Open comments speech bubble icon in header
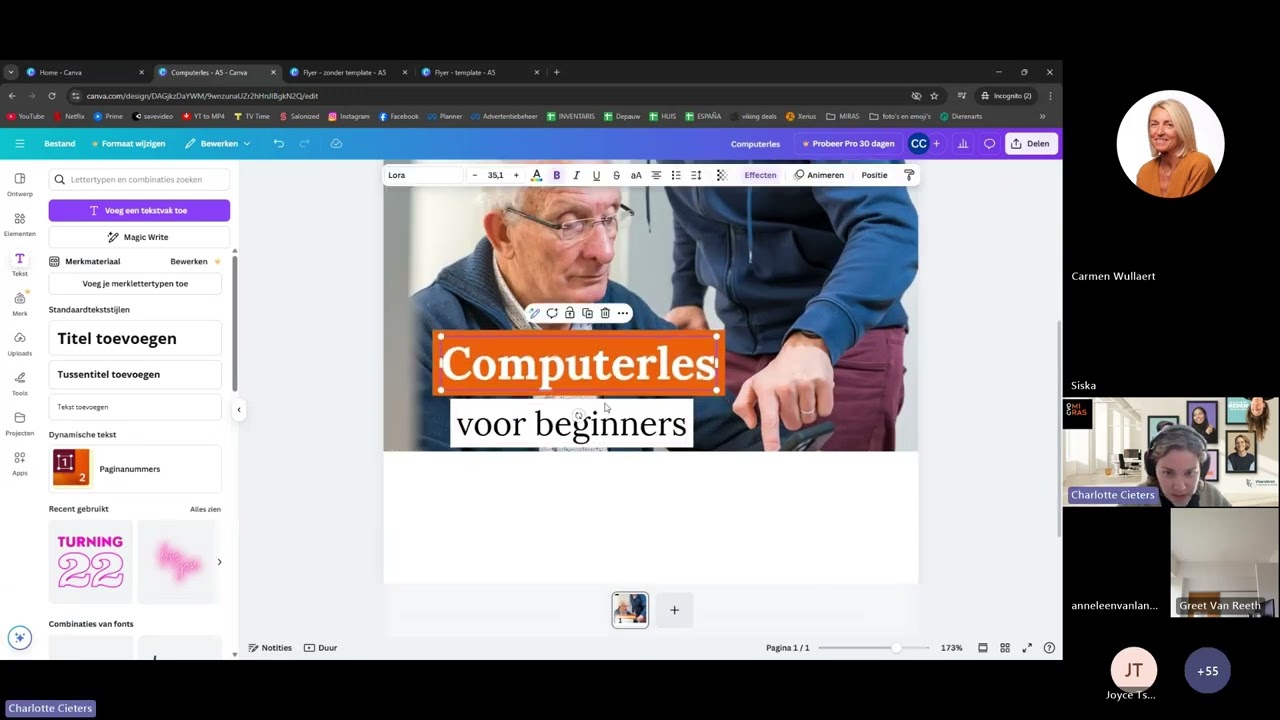The width and height of the screenshot is (1280, 720). tap(990, 144)
